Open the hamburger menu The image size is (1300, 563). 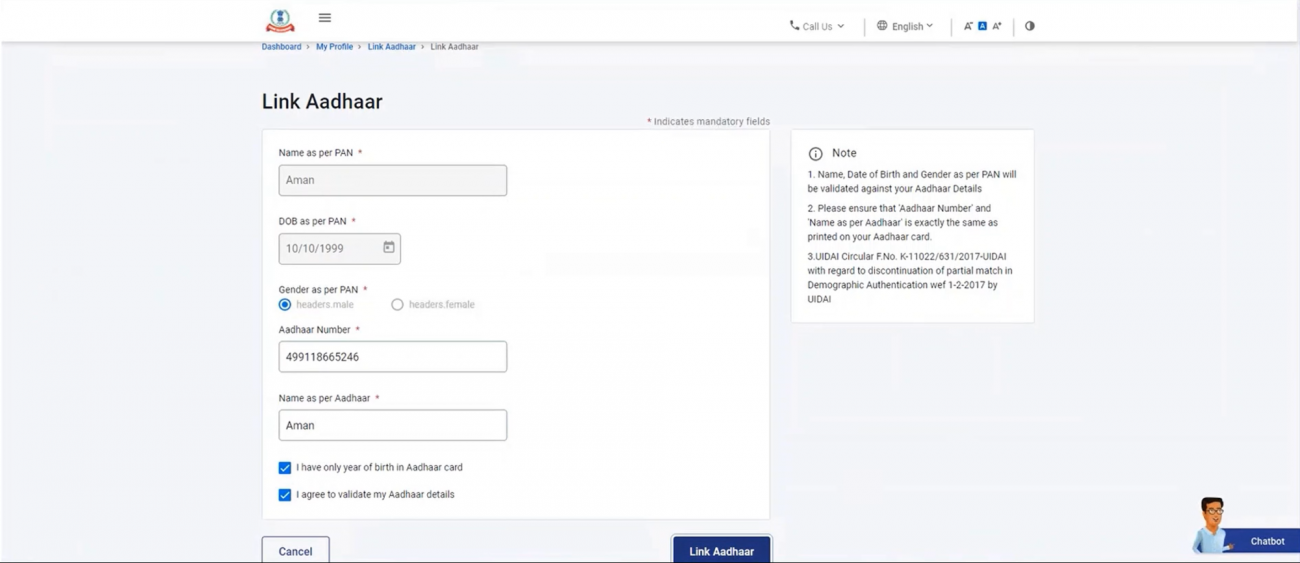coord(324,18)
